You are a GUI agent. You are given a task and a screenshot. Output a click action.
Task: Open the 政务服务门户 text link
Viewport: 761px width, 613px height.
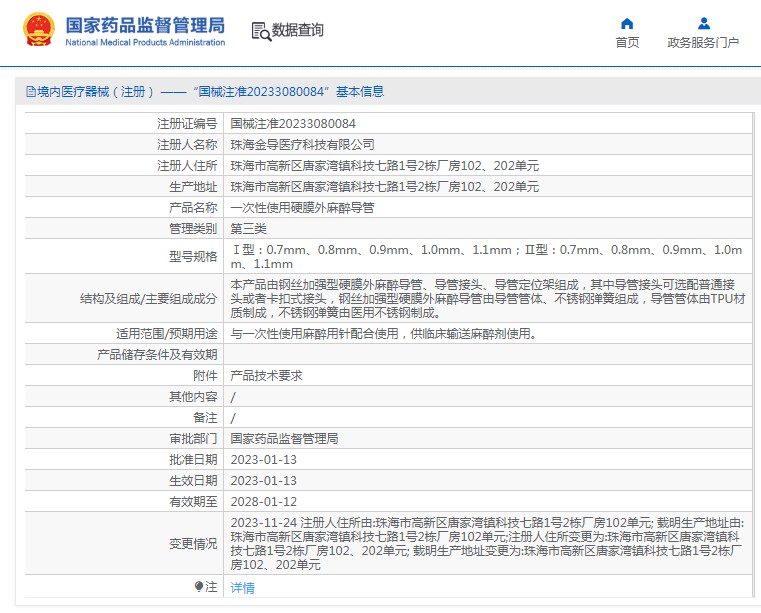coord(703,43)
